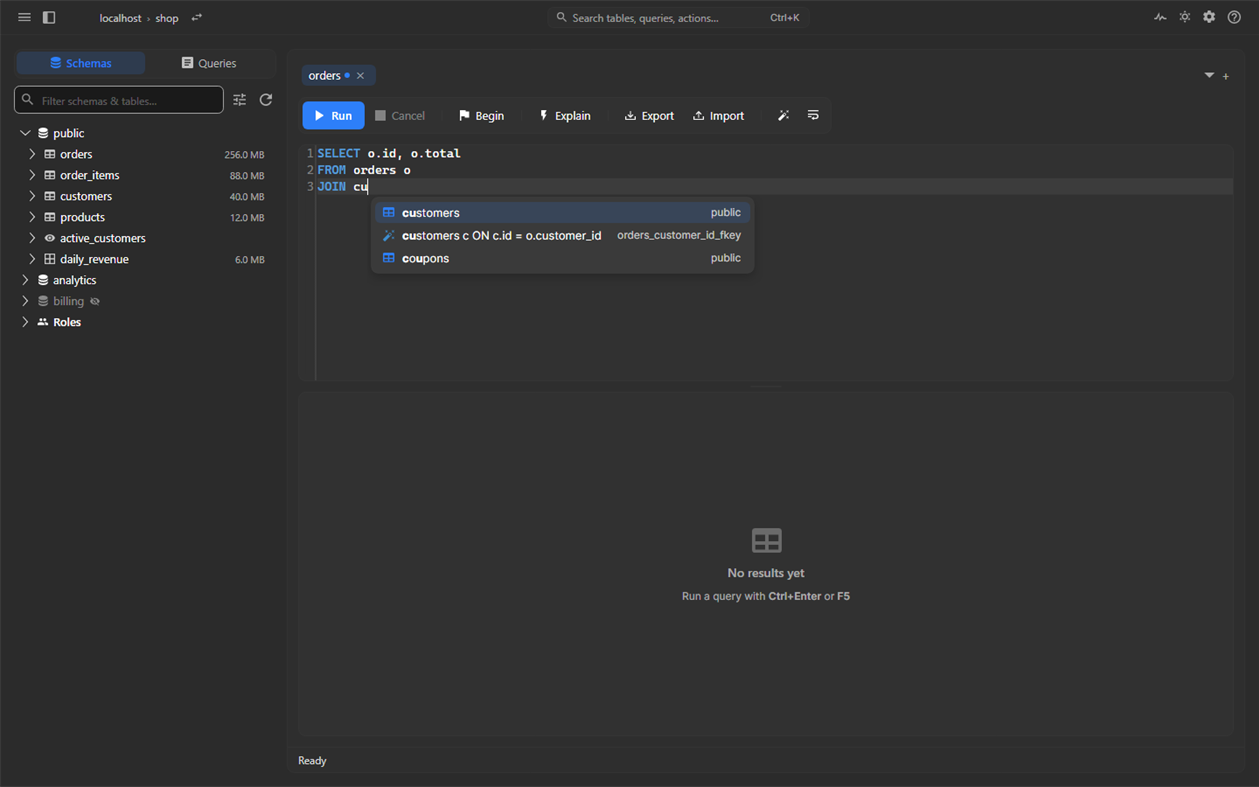Select the order_items table in tree
Screen dimensions: 1259x787
[x=90, y=175]
